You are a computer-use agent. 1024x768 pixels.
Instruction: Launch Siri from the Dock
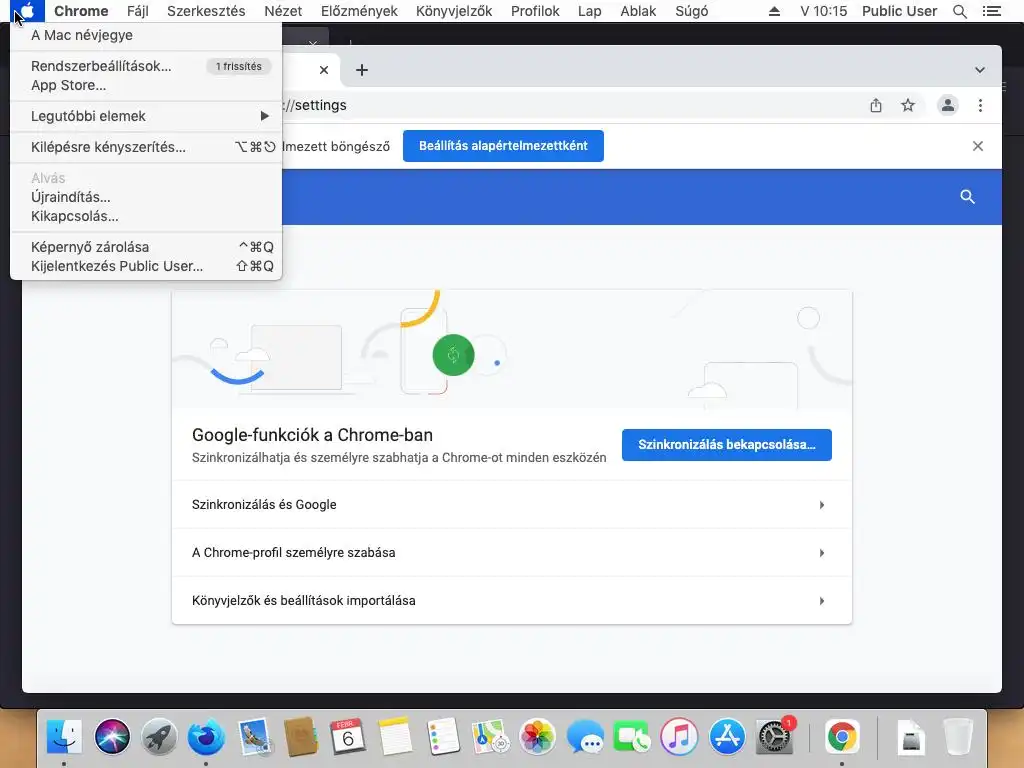(x=112, y=737)
